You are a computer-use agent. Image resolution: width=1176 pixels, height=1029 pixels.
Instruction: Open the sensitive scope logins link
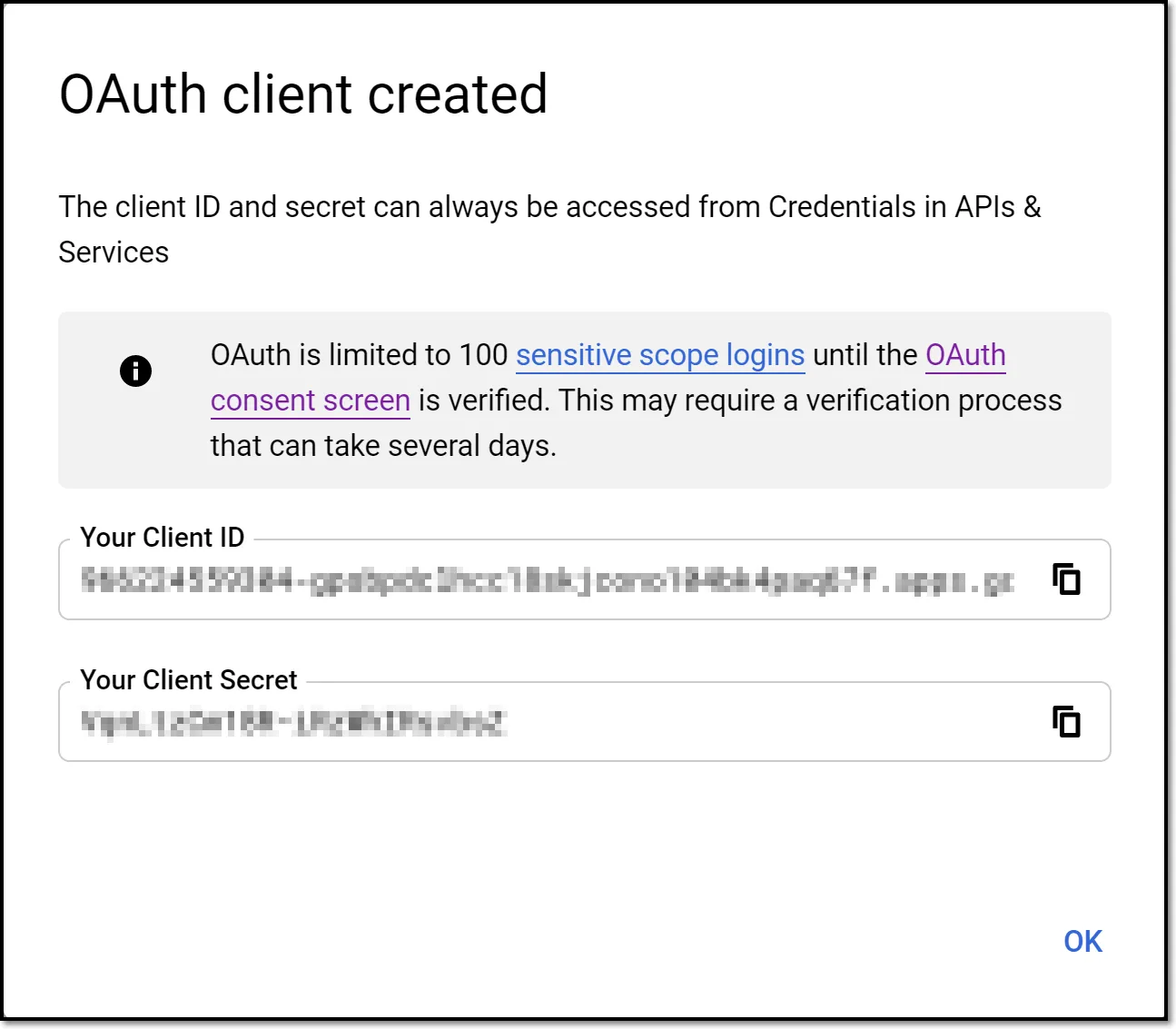tap(660, 355)
